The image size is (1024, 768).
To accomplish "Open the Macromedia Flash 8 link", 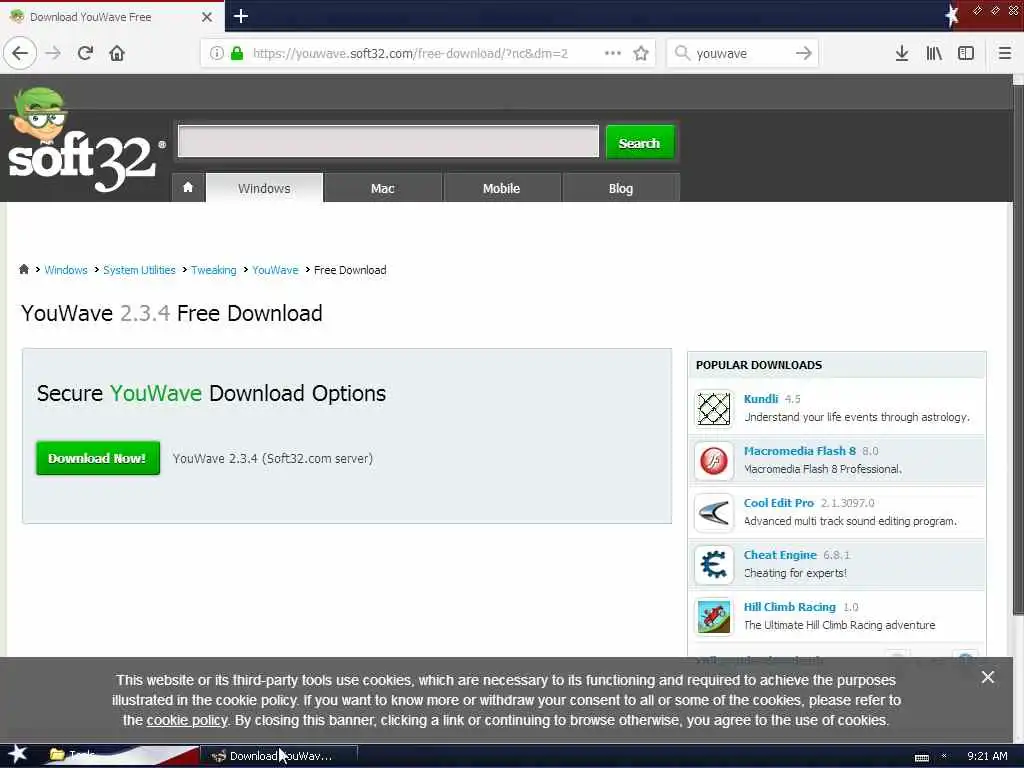I will [x=799, y=451].
